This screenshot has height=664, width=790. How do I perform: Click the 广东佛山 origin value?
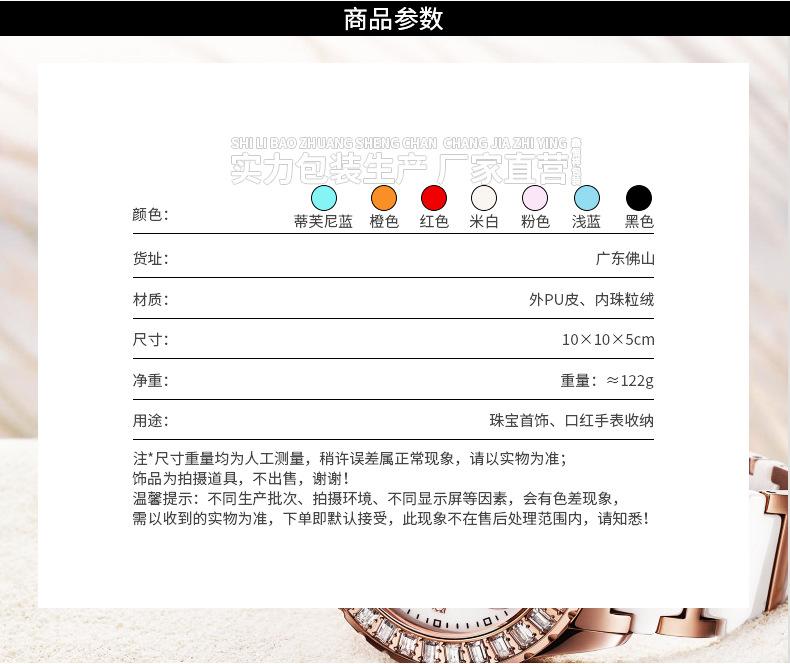pyautogui.click(x=625, y=258)
